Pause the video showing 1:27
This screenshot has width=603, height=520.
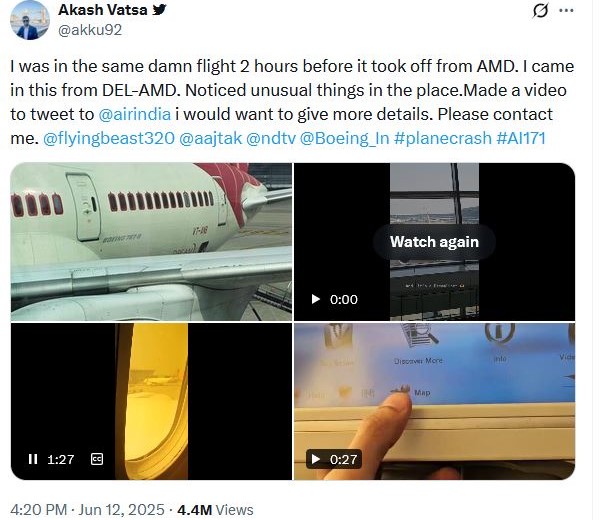pos(33,459)
